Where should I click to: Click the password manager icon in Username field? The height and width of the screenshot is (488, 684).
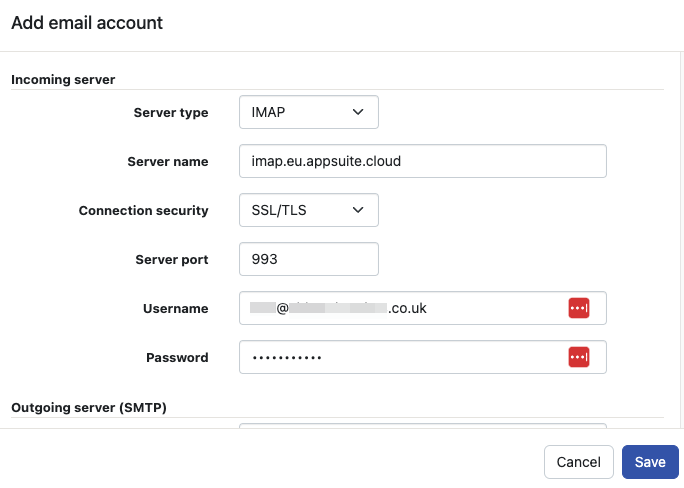[578, 308]
